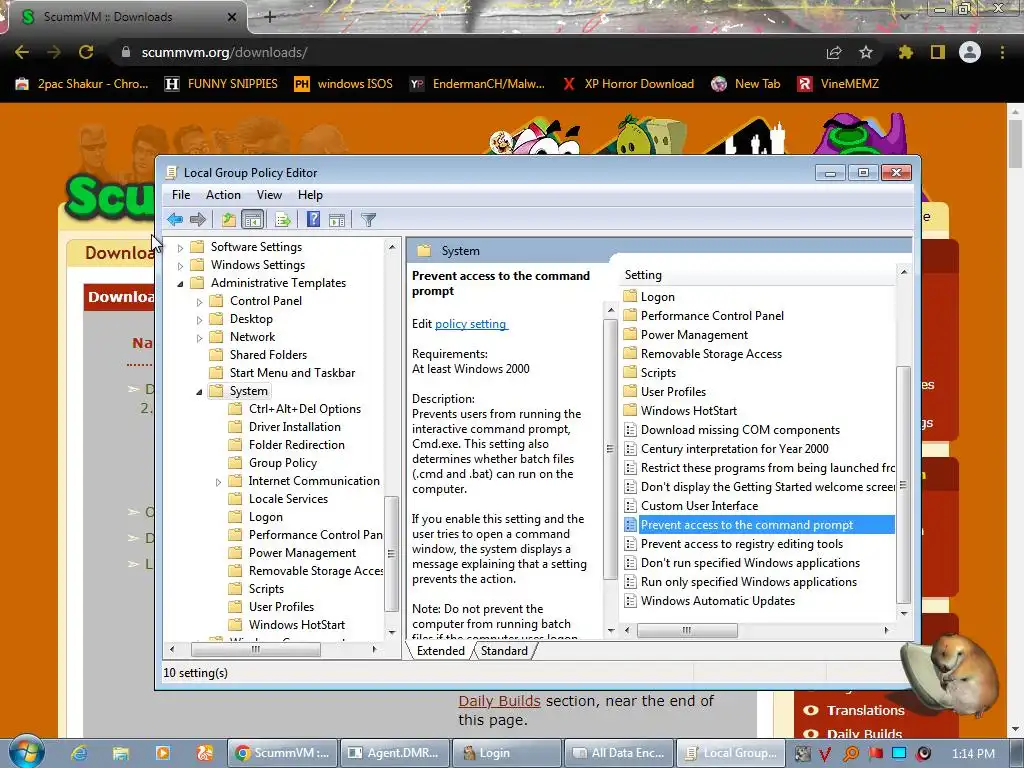1024x768 pixels.
Task: Reload the ScummVM page in Chrome
Action: pyautogui.click(x=86, y=52)
